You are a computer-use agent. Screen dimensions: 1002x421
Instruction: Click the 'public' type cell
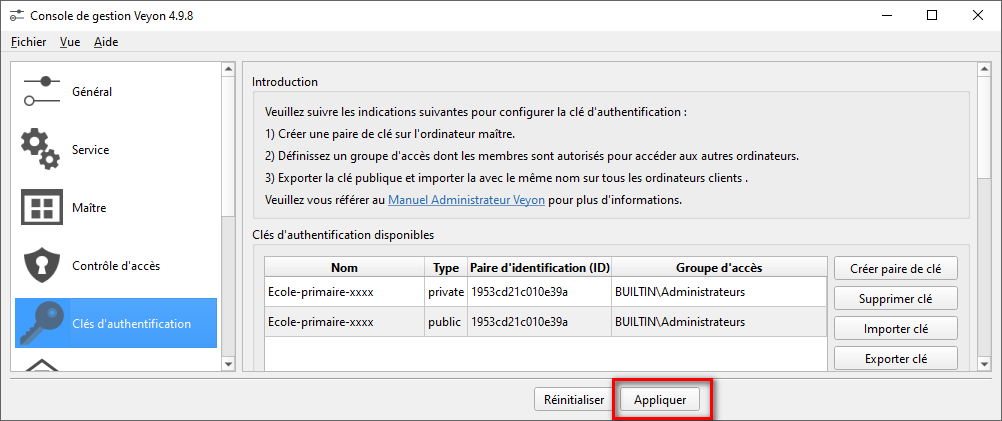click(x=446, y=322)
